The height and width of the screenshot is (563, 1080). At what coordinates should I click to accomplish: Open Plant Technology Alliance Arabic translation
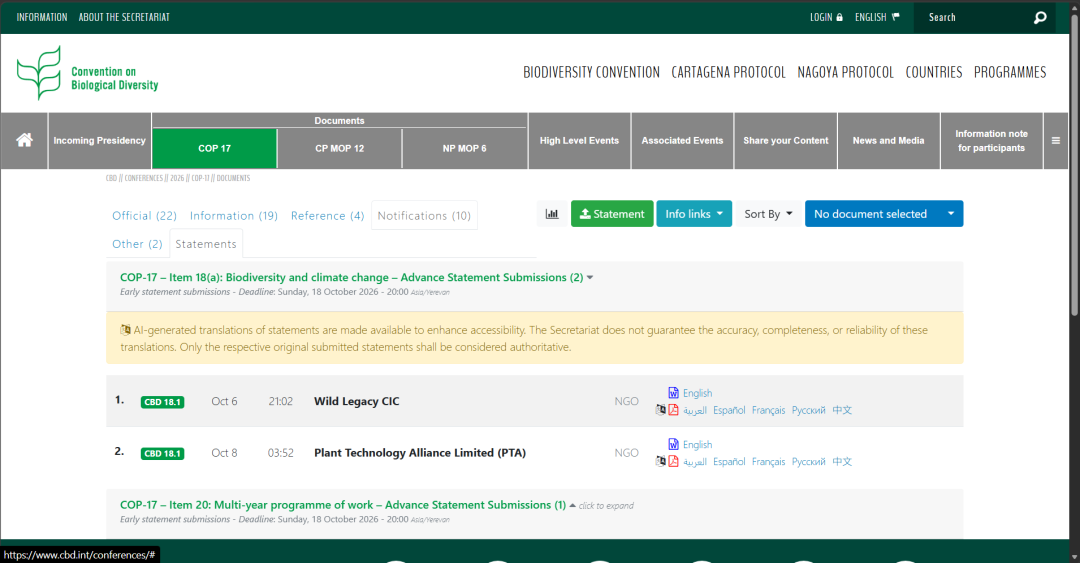(694, 462)
